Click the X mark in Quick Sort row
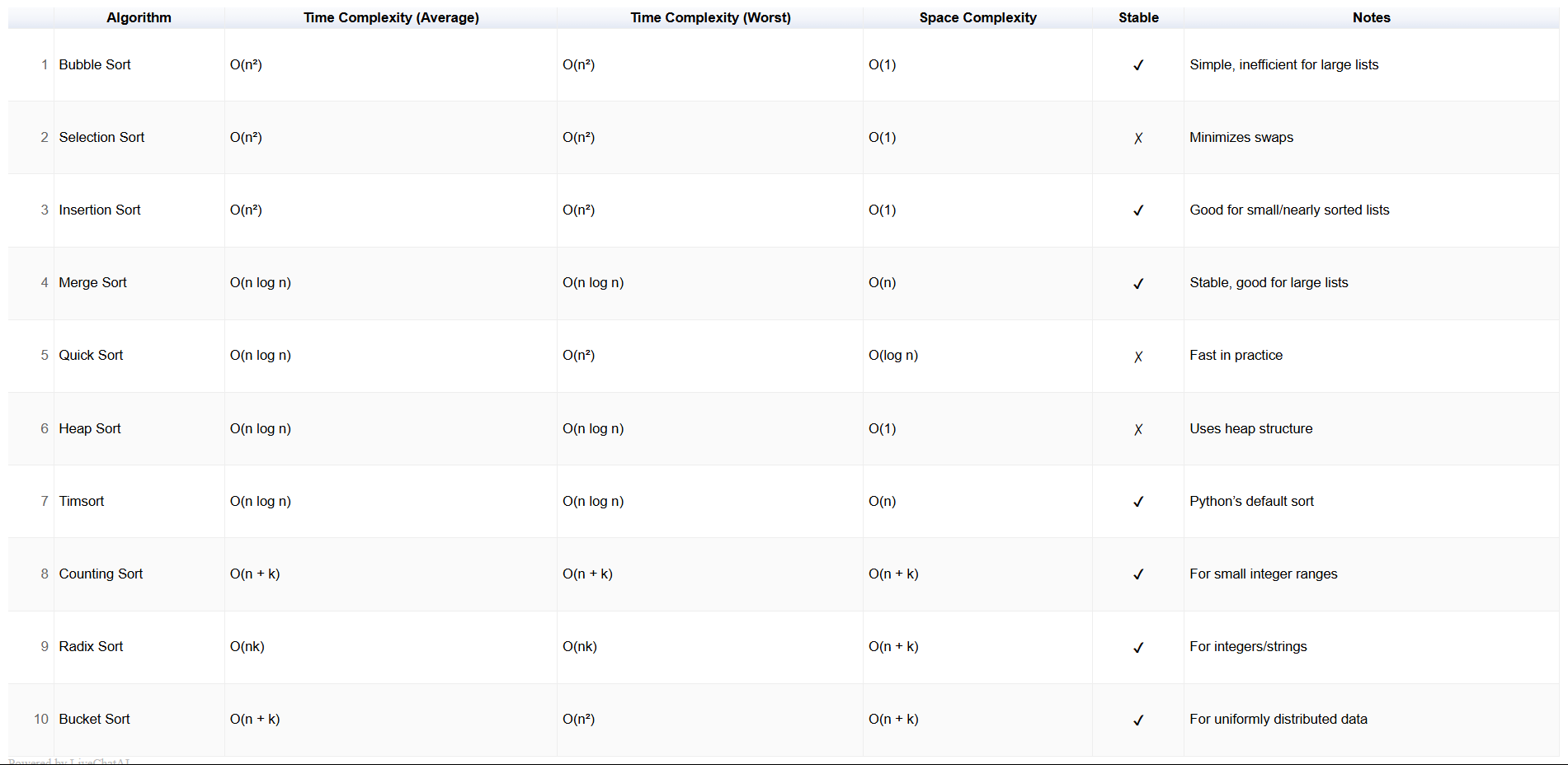This screenshot has width=1568, height=765. 1138,357
